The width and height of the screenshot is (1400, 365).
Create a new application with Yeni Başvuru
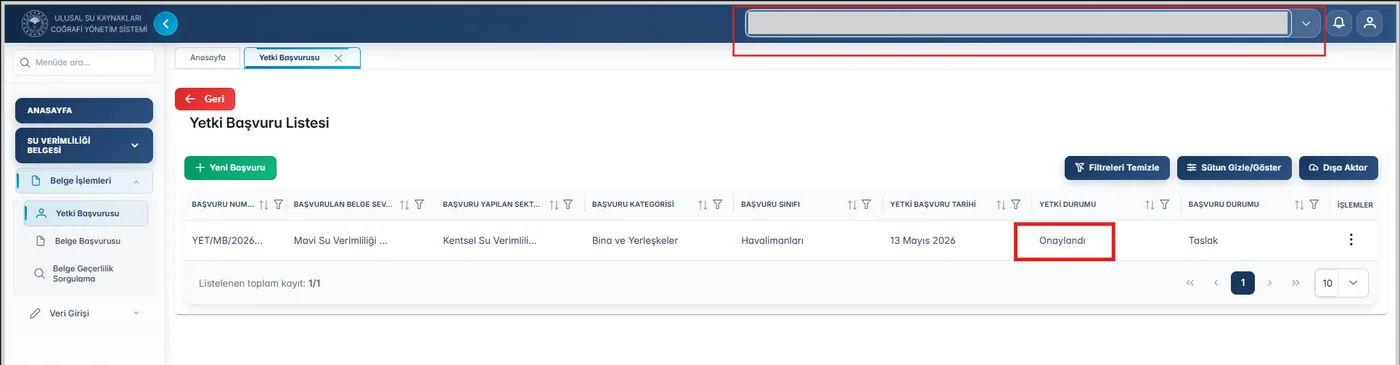coord(230,168)
